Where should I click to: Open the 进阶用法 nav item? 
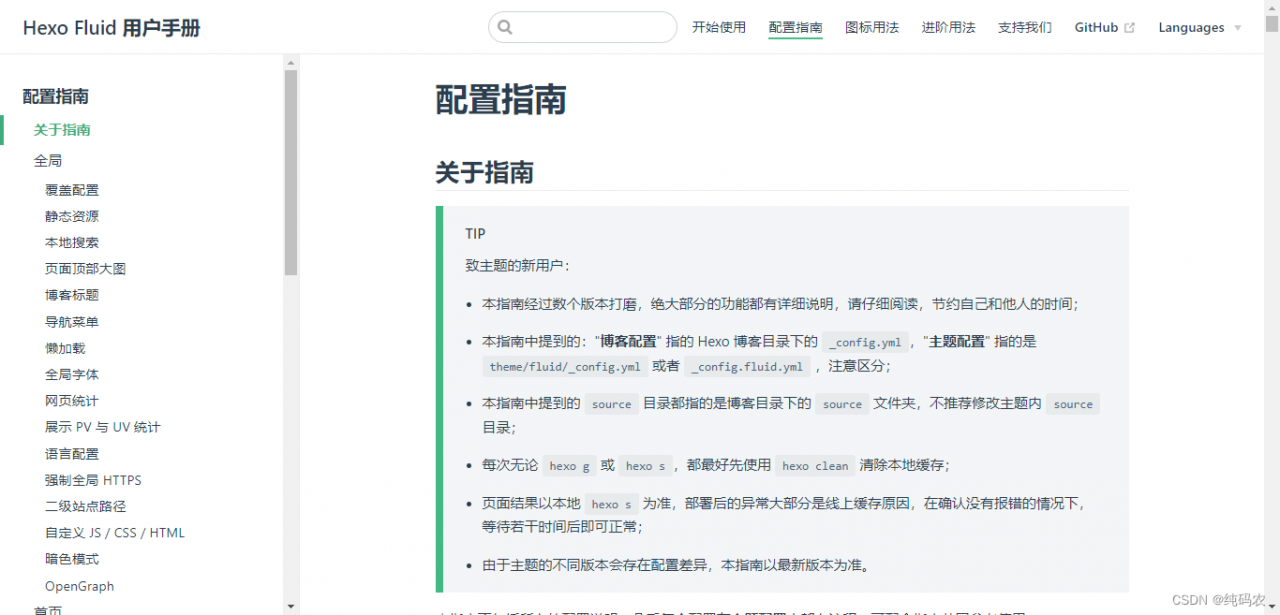tap(948, 27)
